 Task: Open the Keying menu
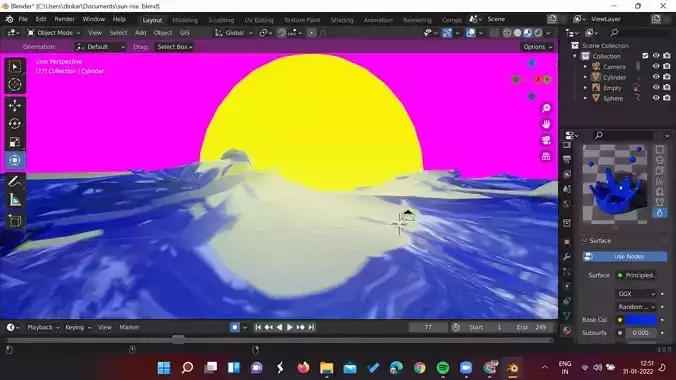(78, 327)
